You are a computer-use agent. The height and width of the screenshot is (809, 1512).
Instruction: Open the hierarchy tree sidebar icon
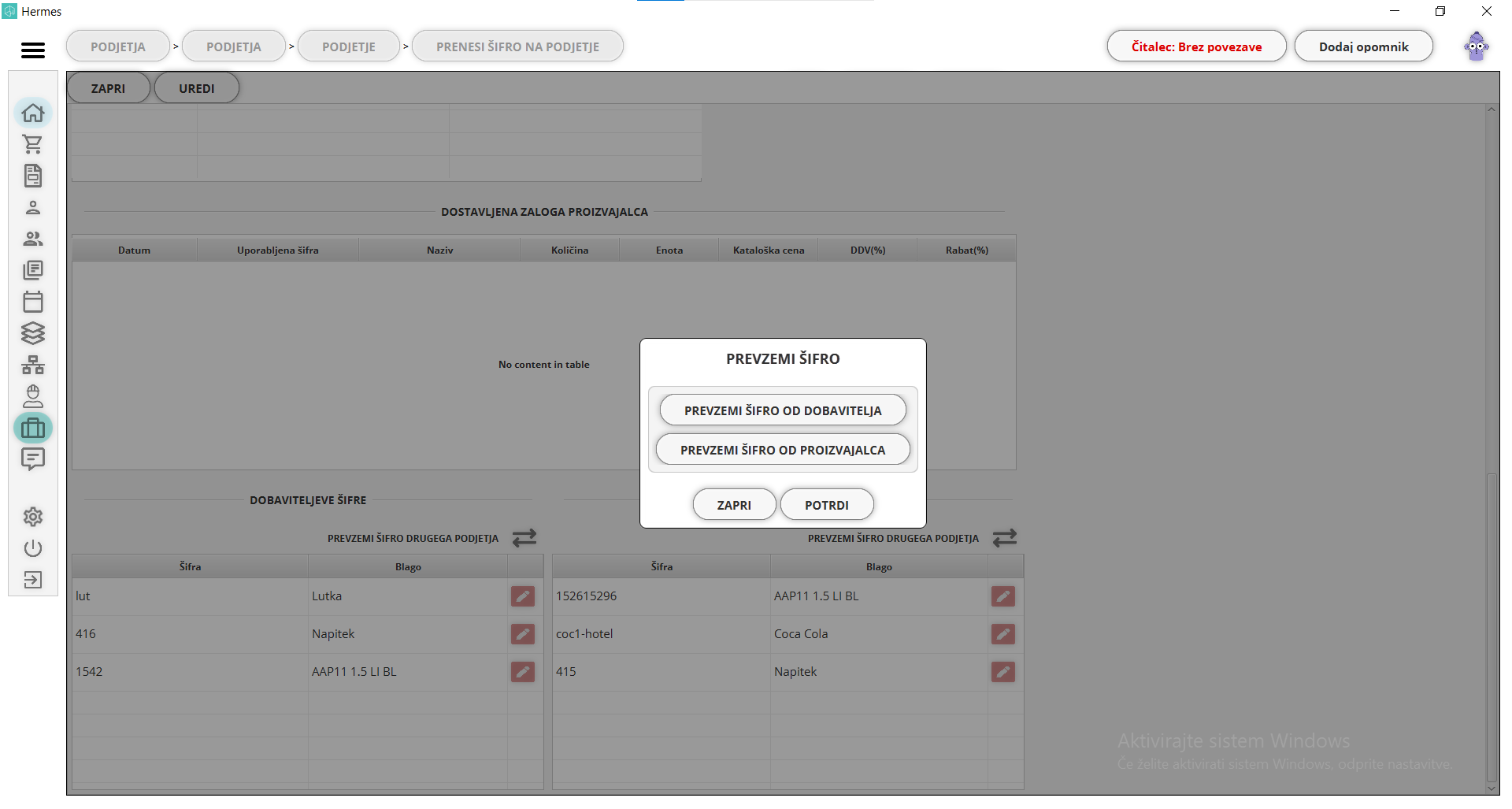click(33, 365)
